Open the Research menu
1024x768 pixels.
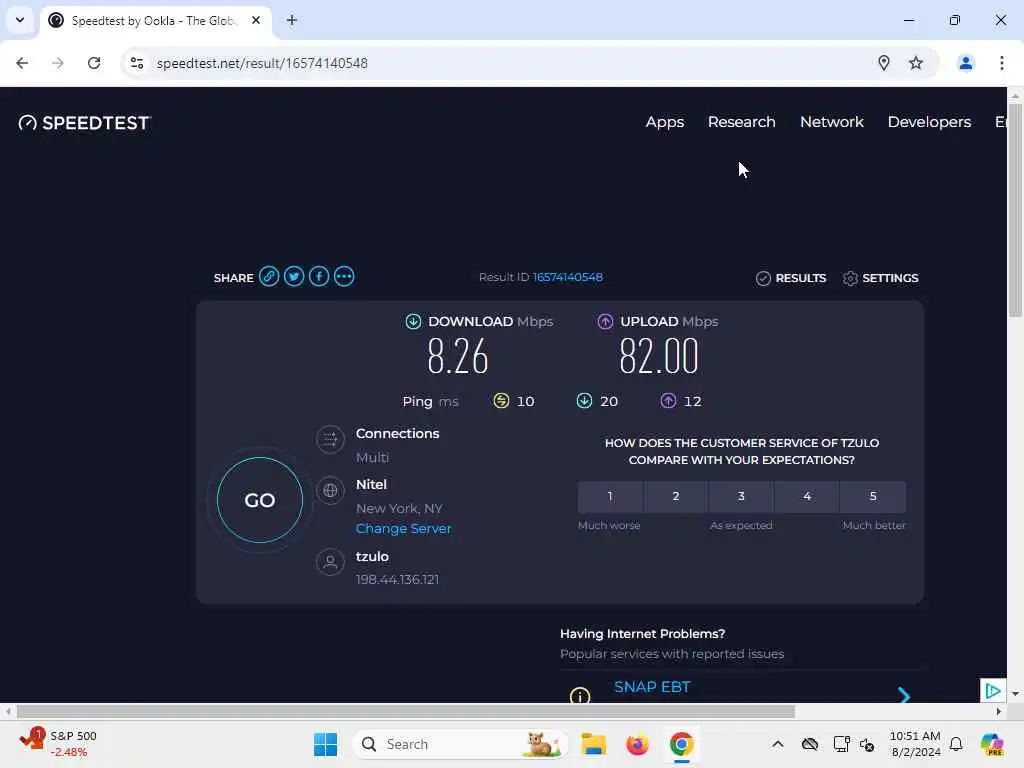742,122
